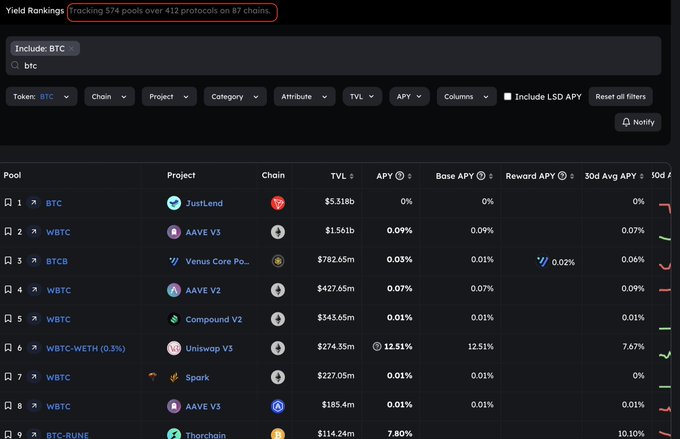This screenshot has width=680, height=439.
Task: Bookmark the Spark WBTC pool
Action: point(8,377)
